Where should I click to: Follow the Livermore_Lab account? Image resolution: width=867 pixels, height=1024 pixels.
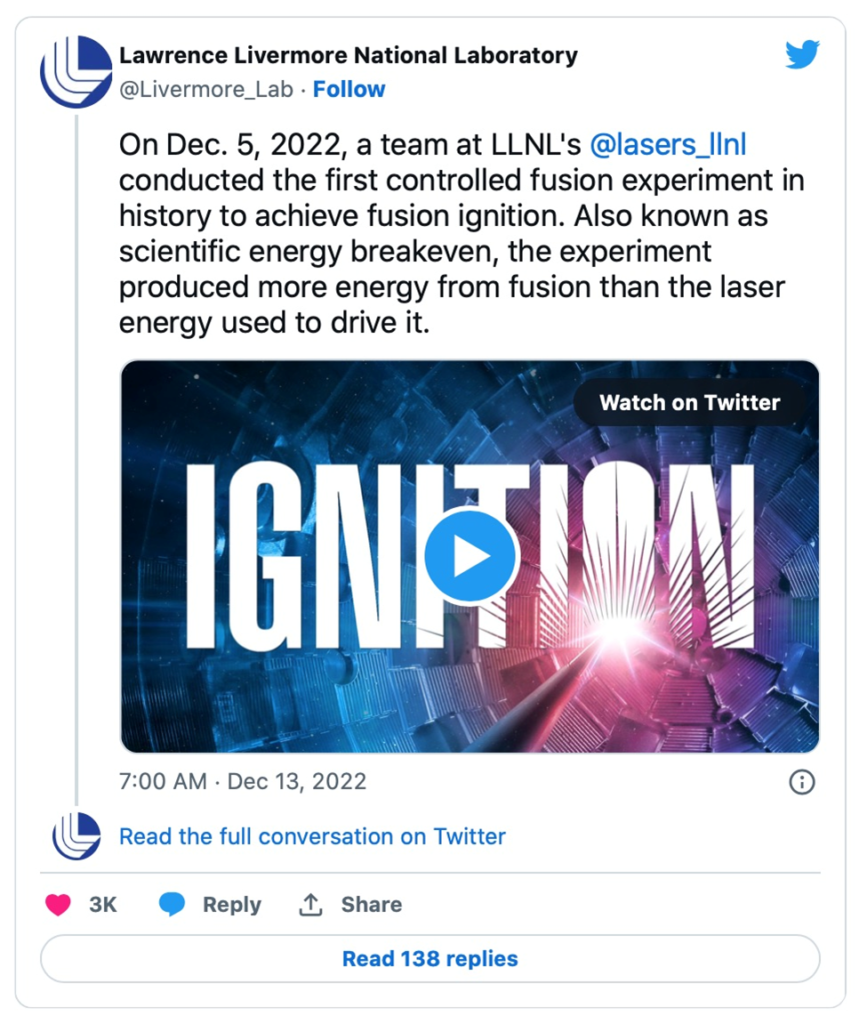(349, 89)
